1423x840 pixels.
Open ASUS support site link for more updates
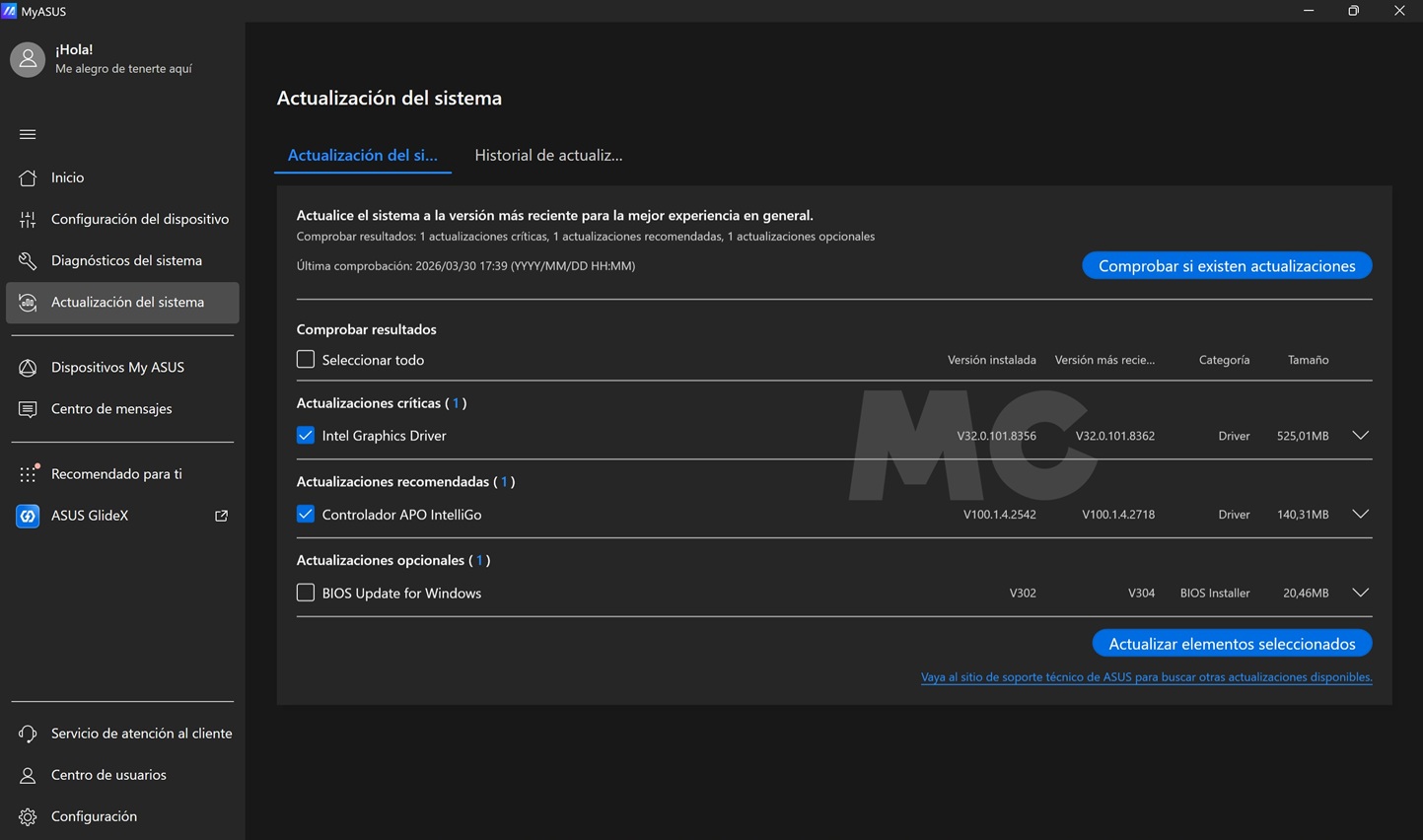click(x=1146, y=677)
